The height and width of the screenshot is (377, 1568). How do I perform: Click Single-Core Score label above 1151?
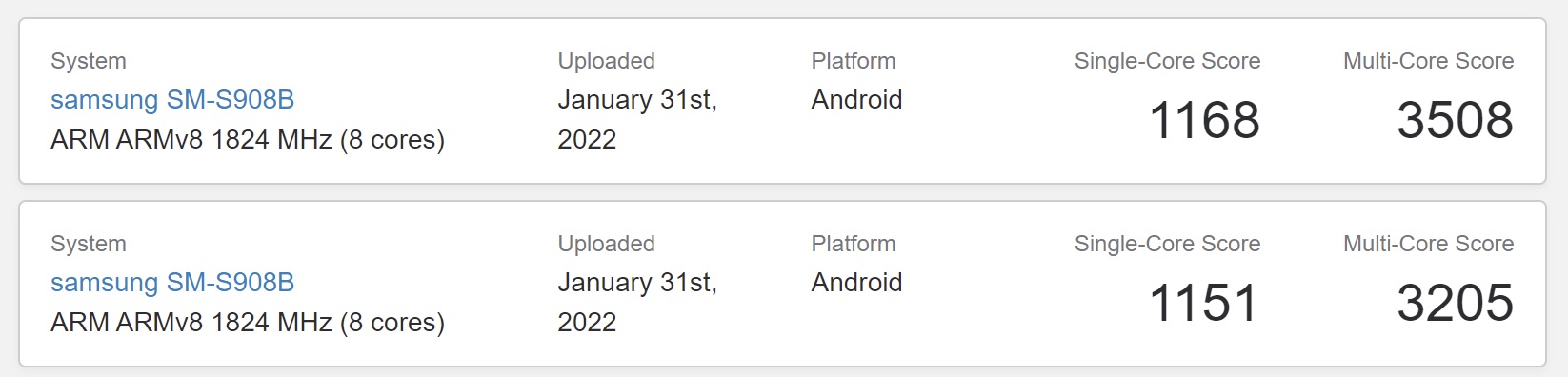1167,244
